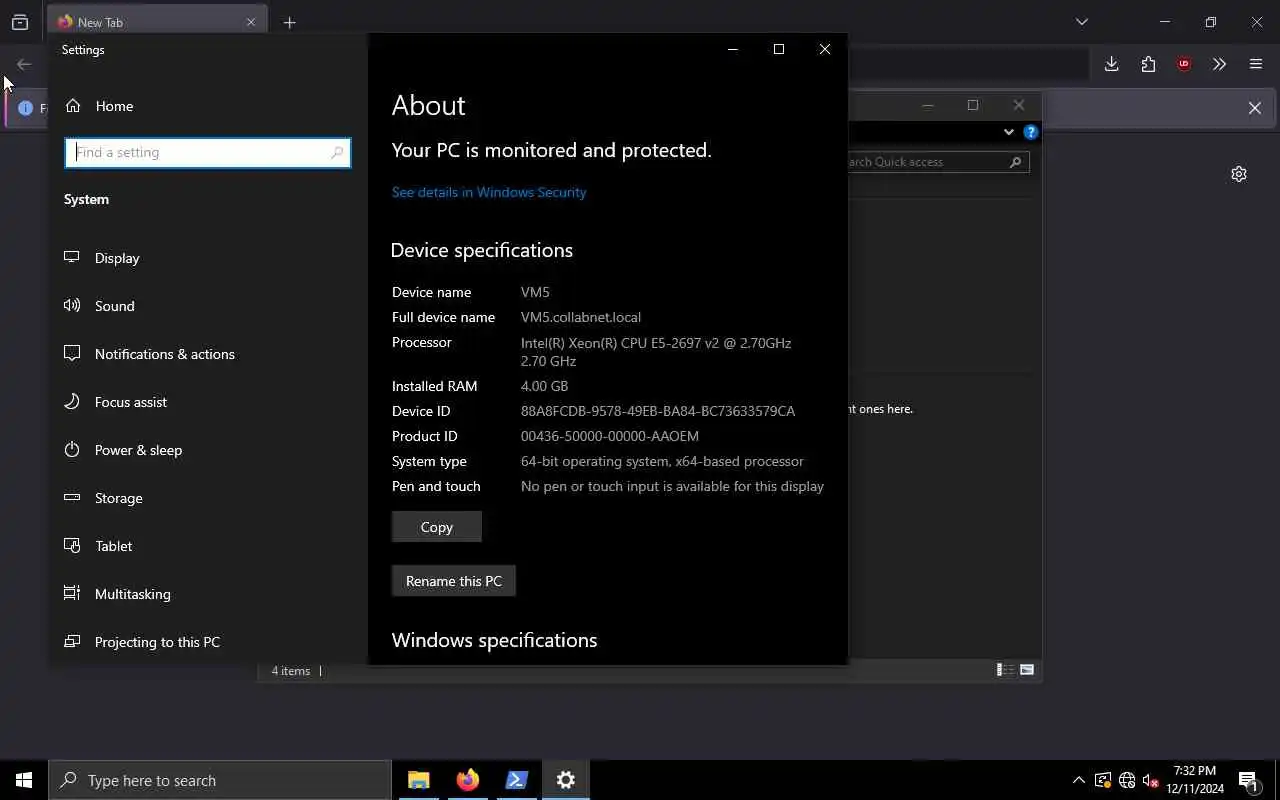Image resolution: width=1280 pixels, height=800 pixels.
Task: Select the 64-bit operating system text
Action: pyautogui.click(x=662, y=461)
